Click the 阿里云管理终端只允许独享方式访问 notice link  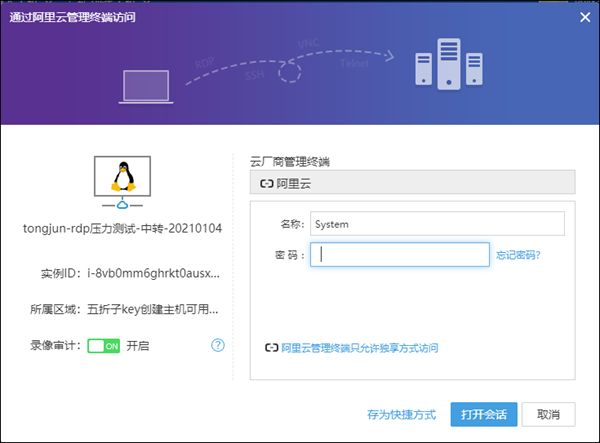[360, 348]
